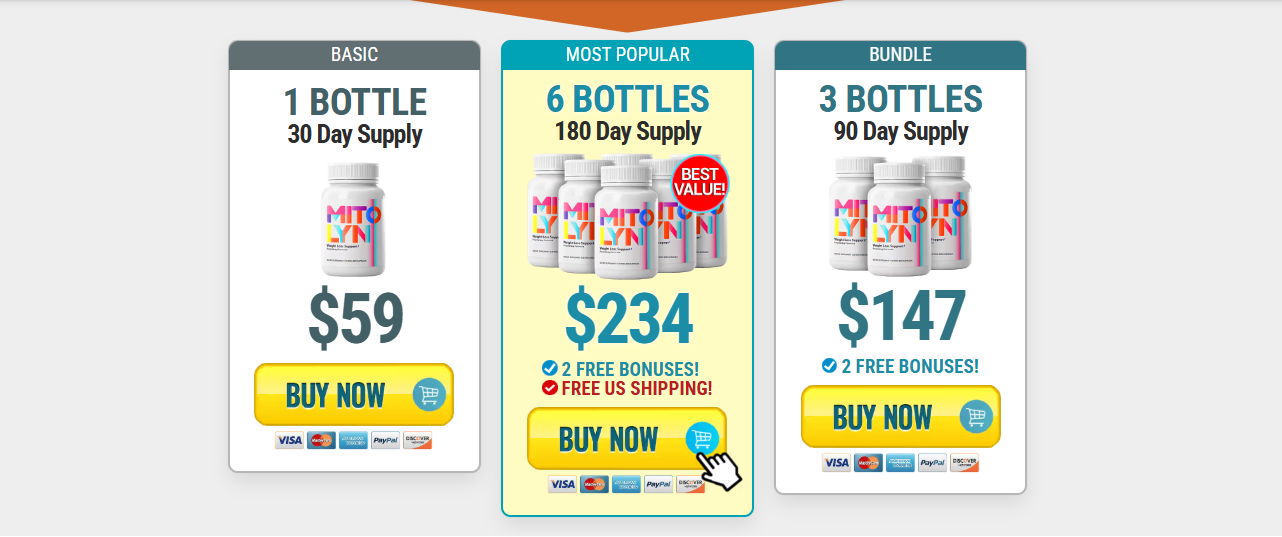Screen dimensions: 1282x537
Task: Select the Bundle header tab
Action: pos(900,55)
